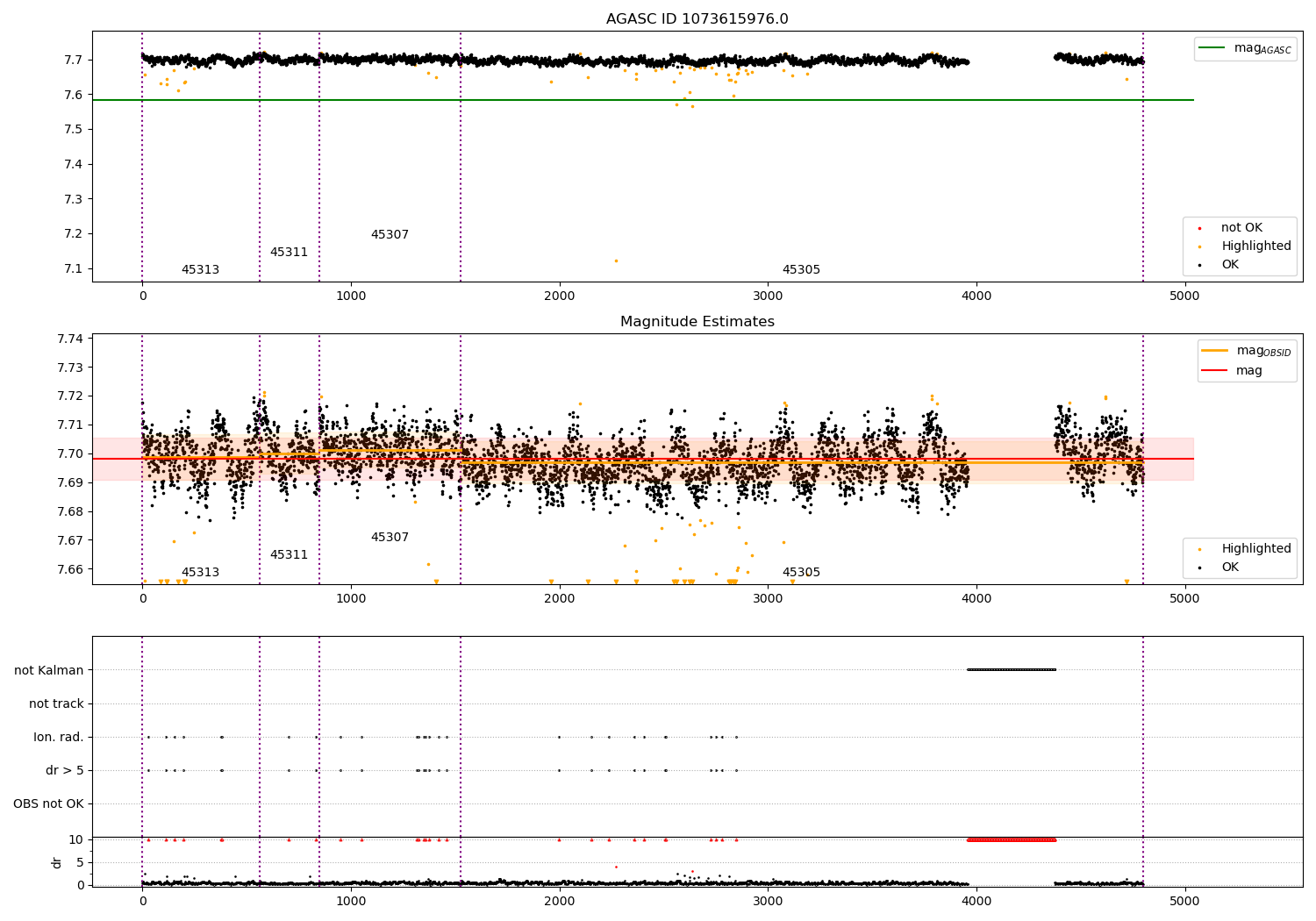The image size is (1316, 921).
Task: Click the 45311 annotation in the Magnitude Estimates plot
Action: click(x=289, y=555)
